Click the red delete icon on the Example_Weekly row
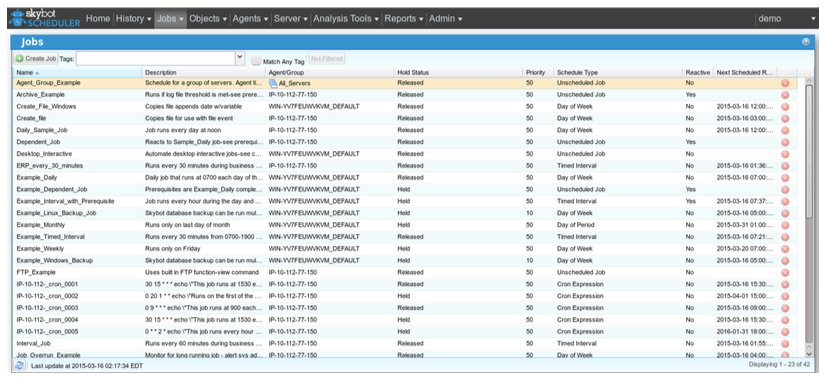 pyautogui.click(x=785, y=248)
